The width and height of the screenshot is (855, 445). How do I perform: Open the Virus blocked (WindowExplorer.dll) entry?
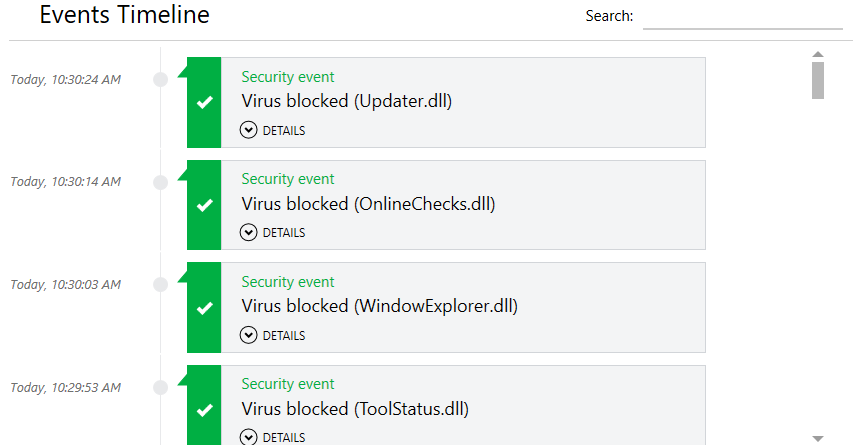(x=379, y=306)
